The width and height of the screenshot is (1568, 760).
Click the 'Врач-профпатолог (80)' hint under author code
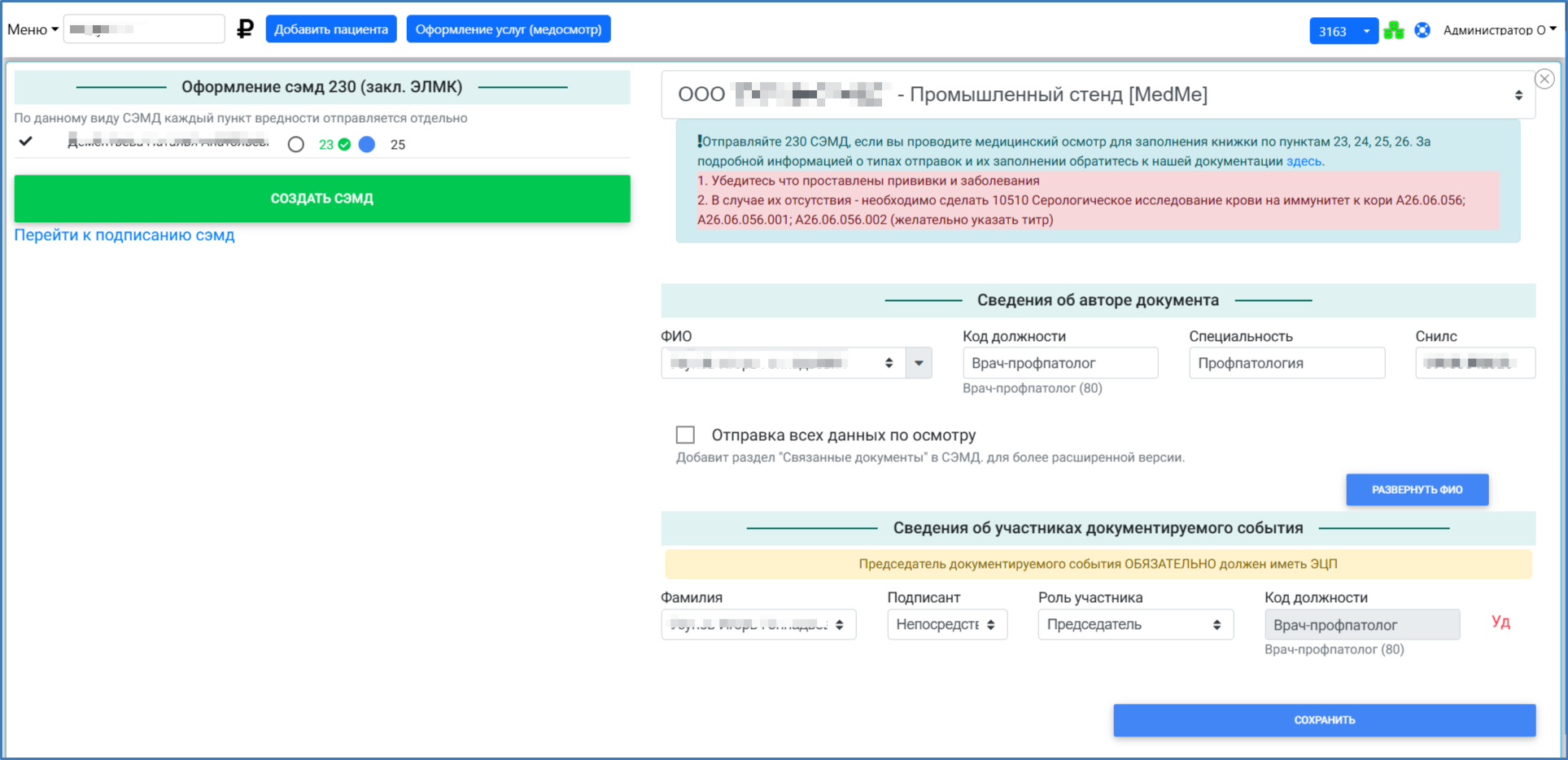1033,388
